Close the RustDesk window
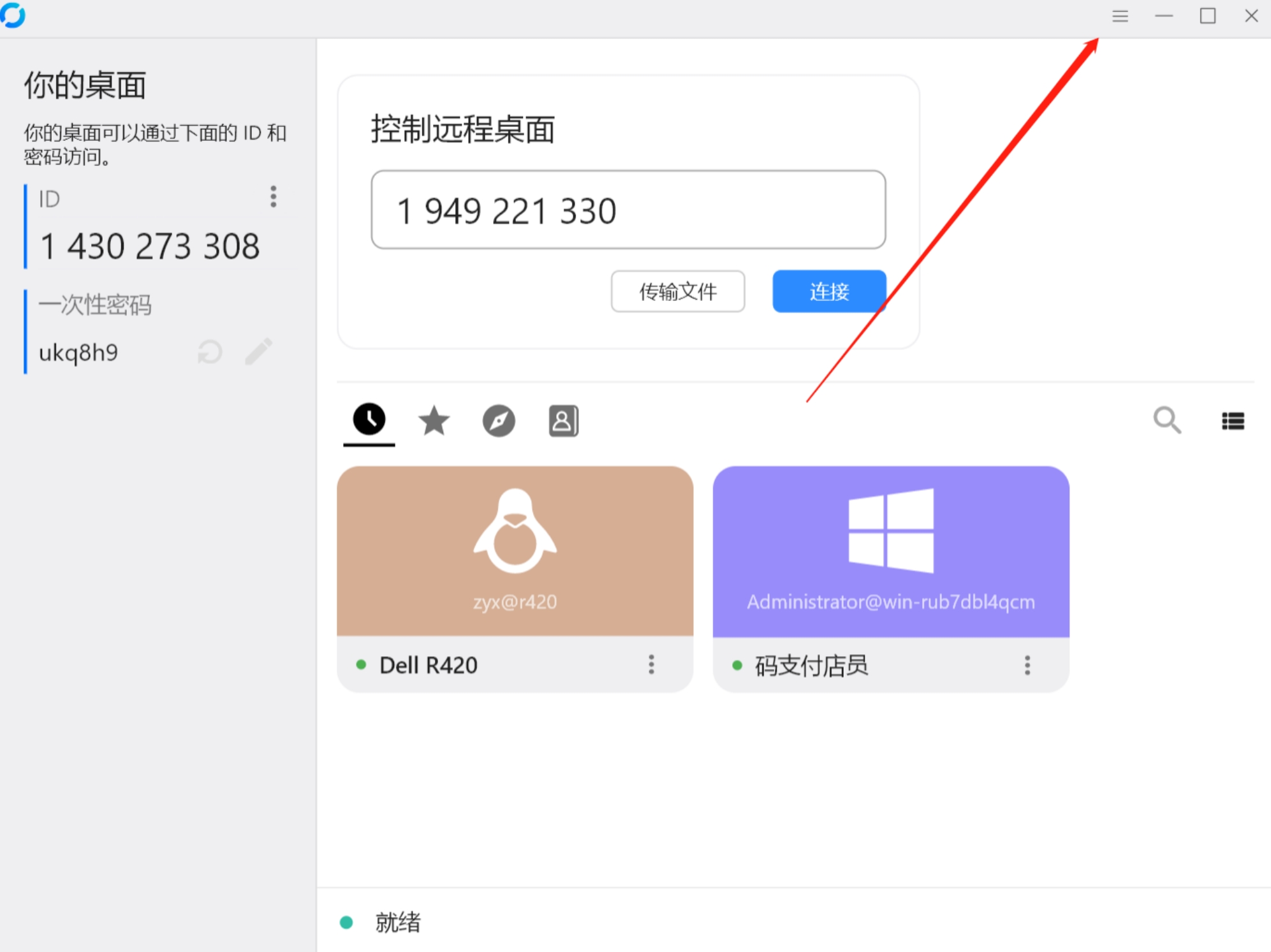 (1251, 16)
